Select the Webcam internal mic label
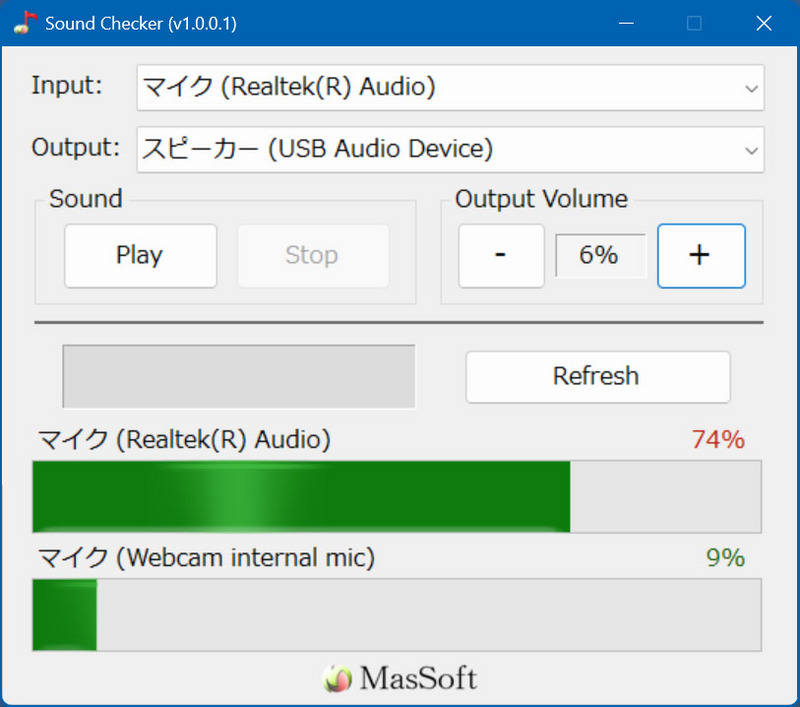This screenshot has height=707, width=800. coord(206,558)
